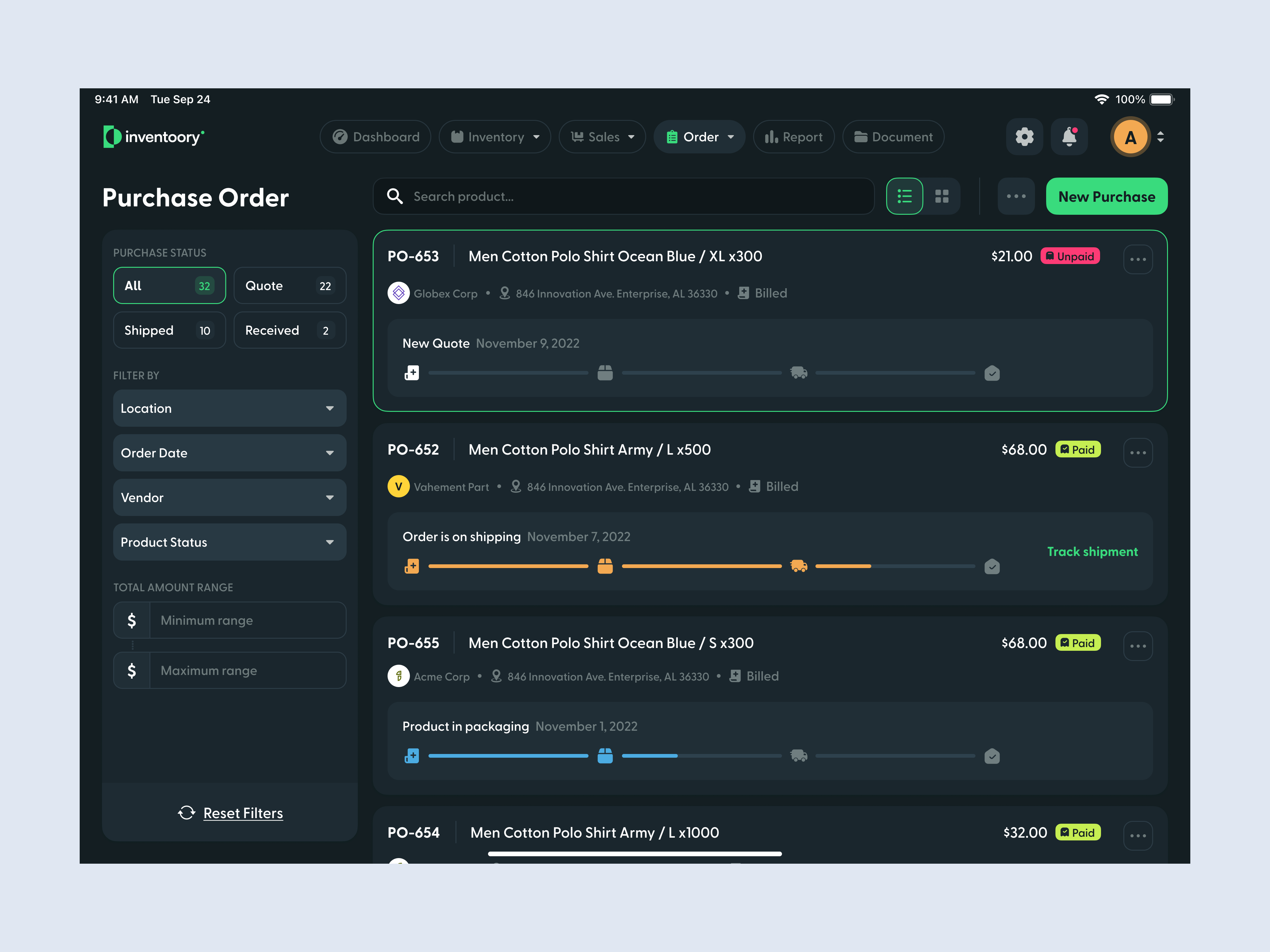Screen dimensions: 1270x952
Task: Filter orders by Quote status
Action: (x=289, y=285)
